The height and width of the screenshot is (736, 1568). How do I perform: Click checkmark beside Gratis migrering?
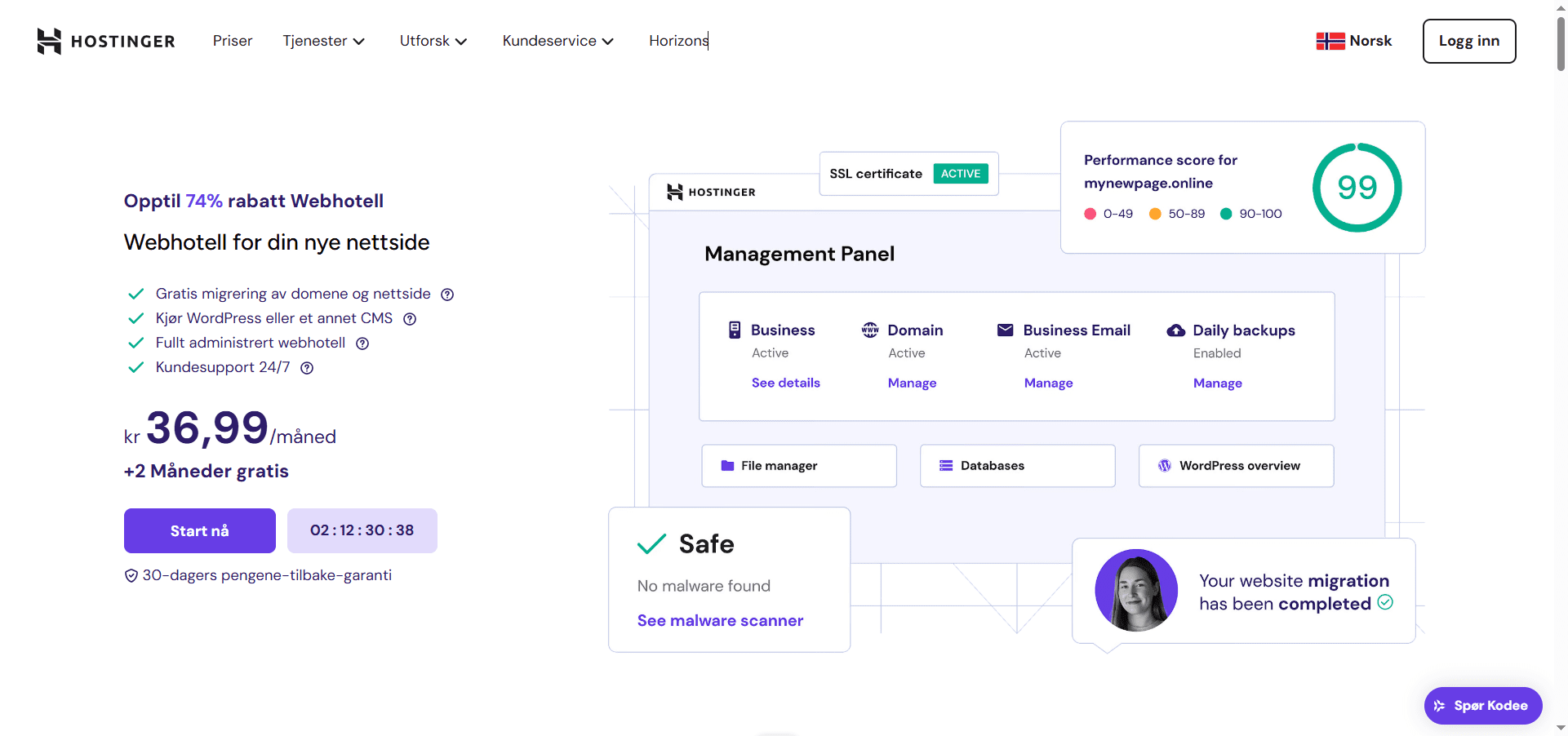[x=136, y=294]
